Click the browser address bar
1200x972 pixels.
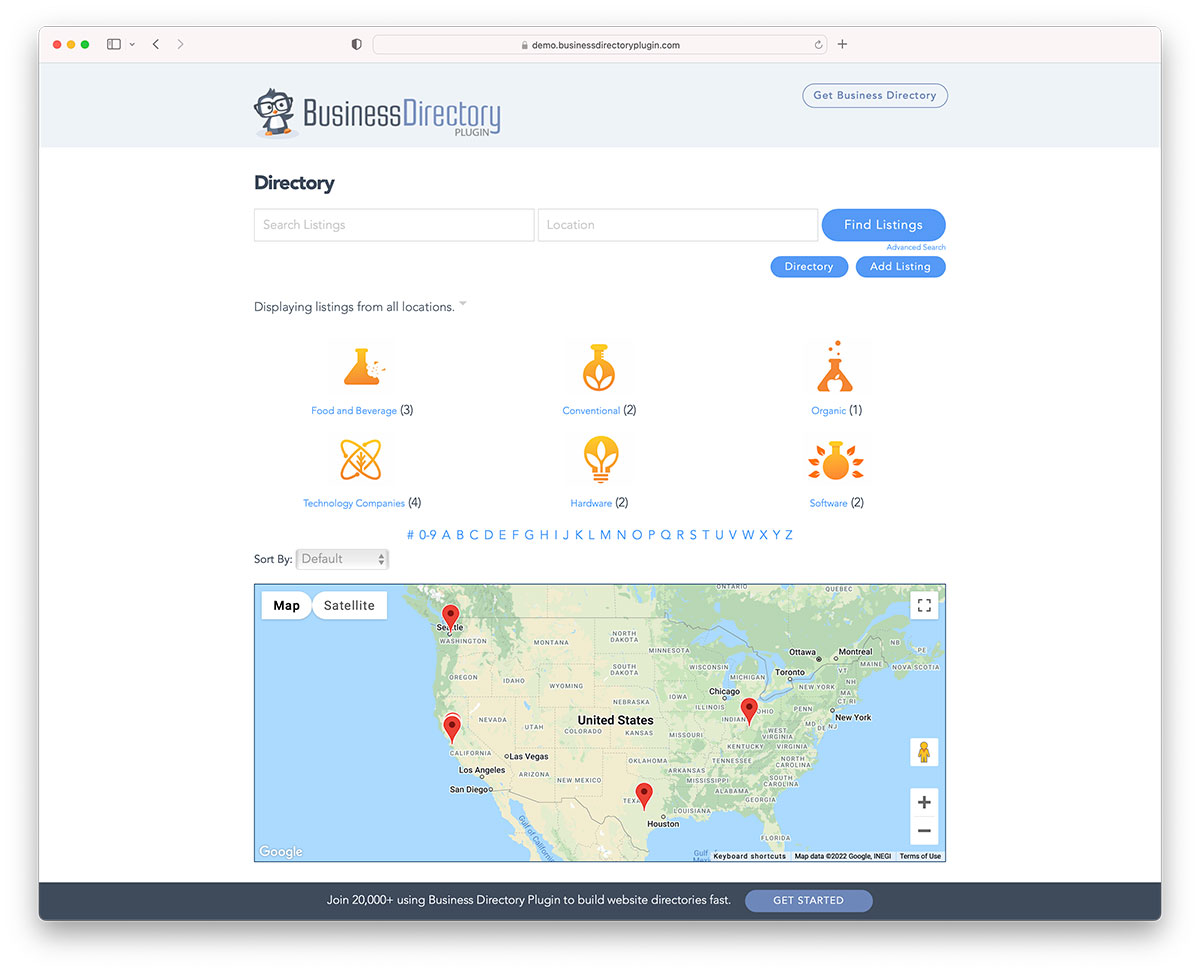[x=601, y=45]
